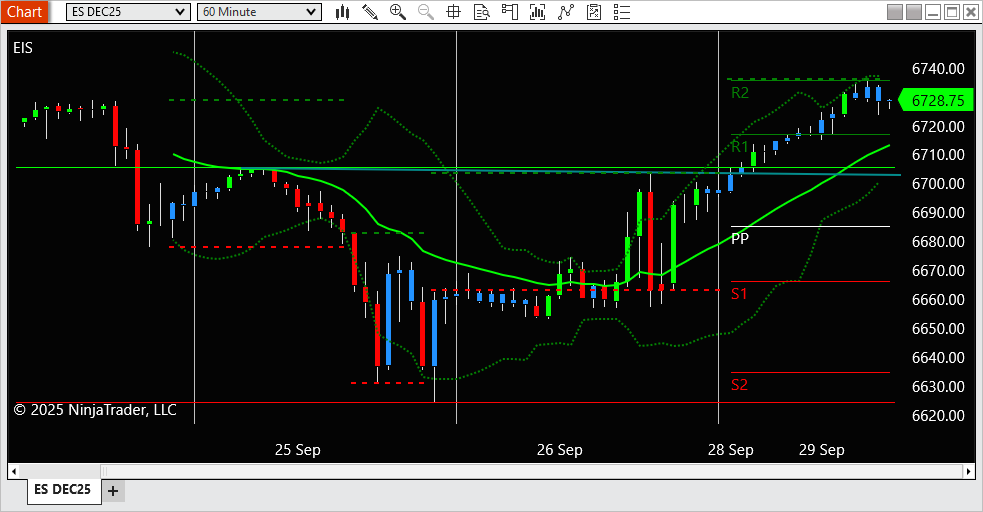Image resolution: width=983 pixels, height=512 pixels.
Task: Open the data series bars icon
Action: pyautogui.click(x=537, y=12)
